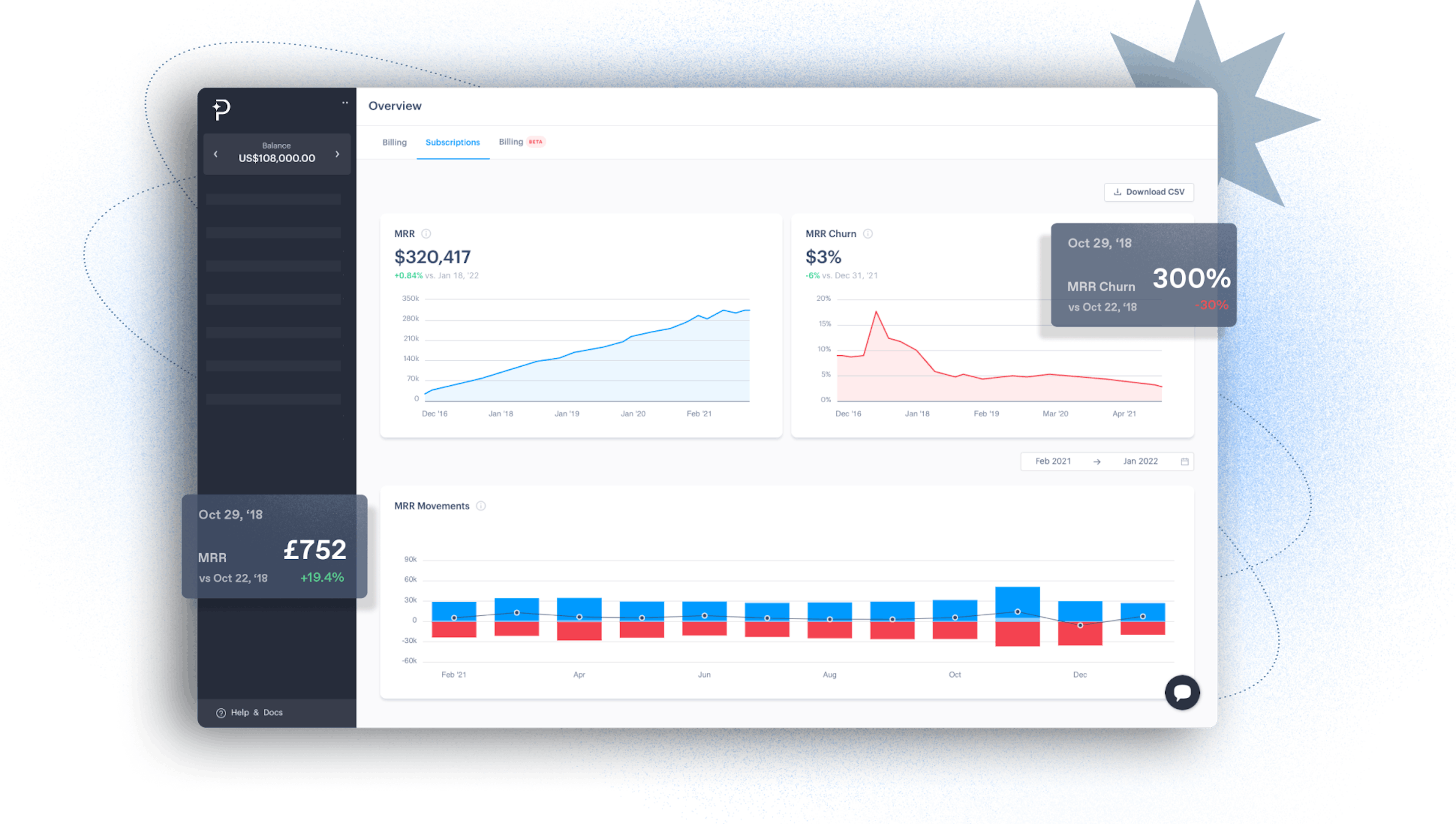The height and width of the screenshot is (824, 1456).
Task: Click the Download CSV button
Action: pos(1149,192)
